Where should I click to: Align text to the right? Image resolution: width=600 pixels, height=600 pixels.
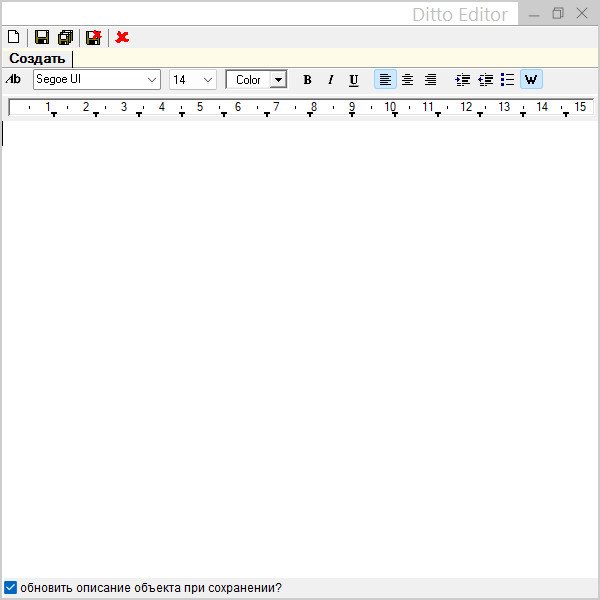click(x=430, y=79)
